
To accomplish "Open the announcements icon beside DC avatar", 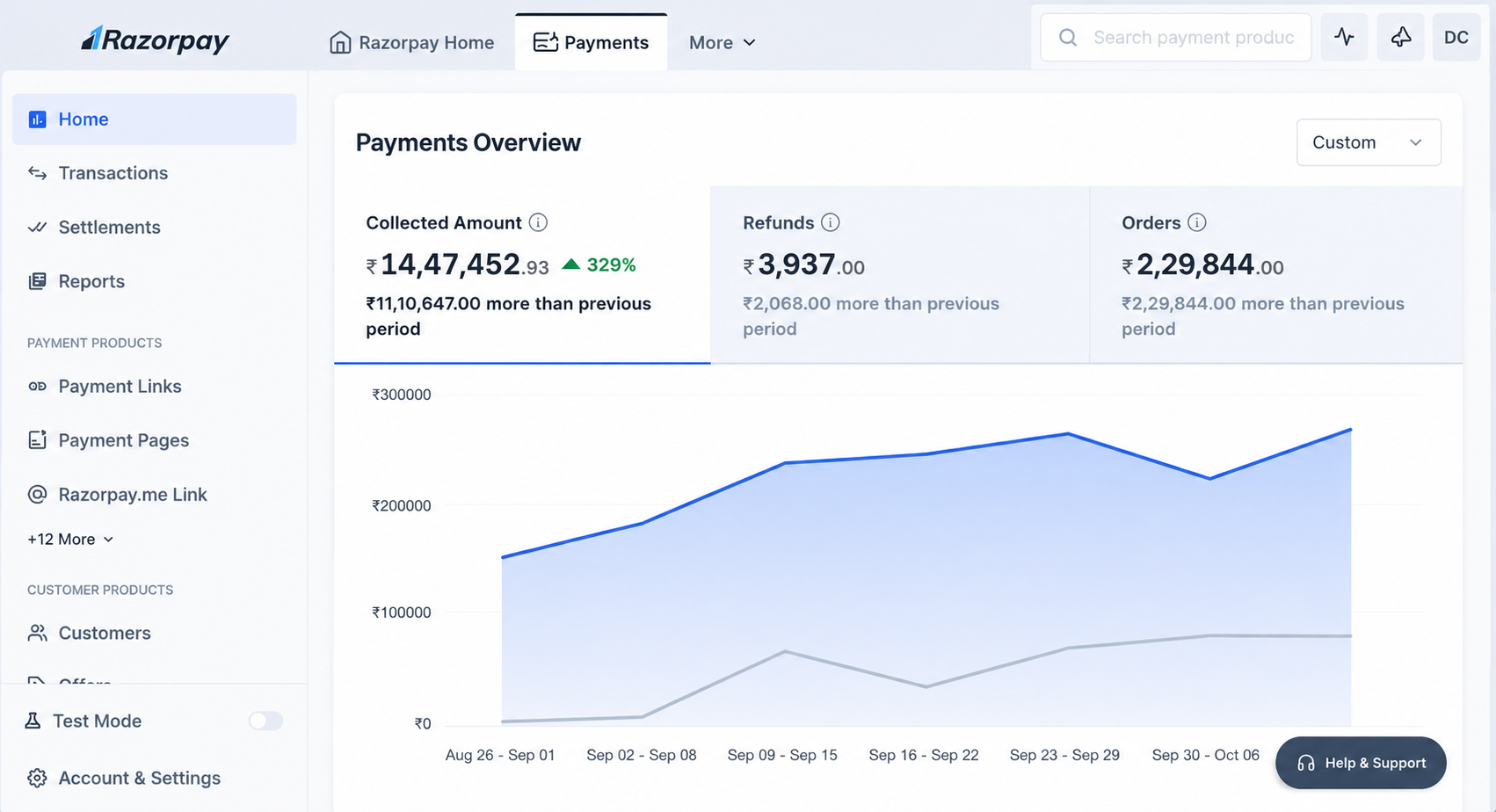I will click(x=1400, y=37).
